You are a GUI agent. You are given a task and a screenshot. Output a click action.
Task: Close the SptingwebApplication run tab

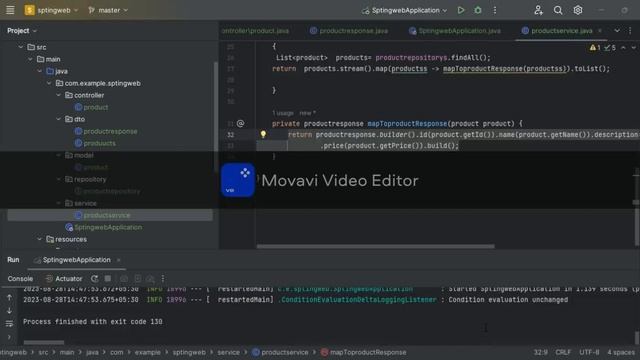(x=118, y=260)
